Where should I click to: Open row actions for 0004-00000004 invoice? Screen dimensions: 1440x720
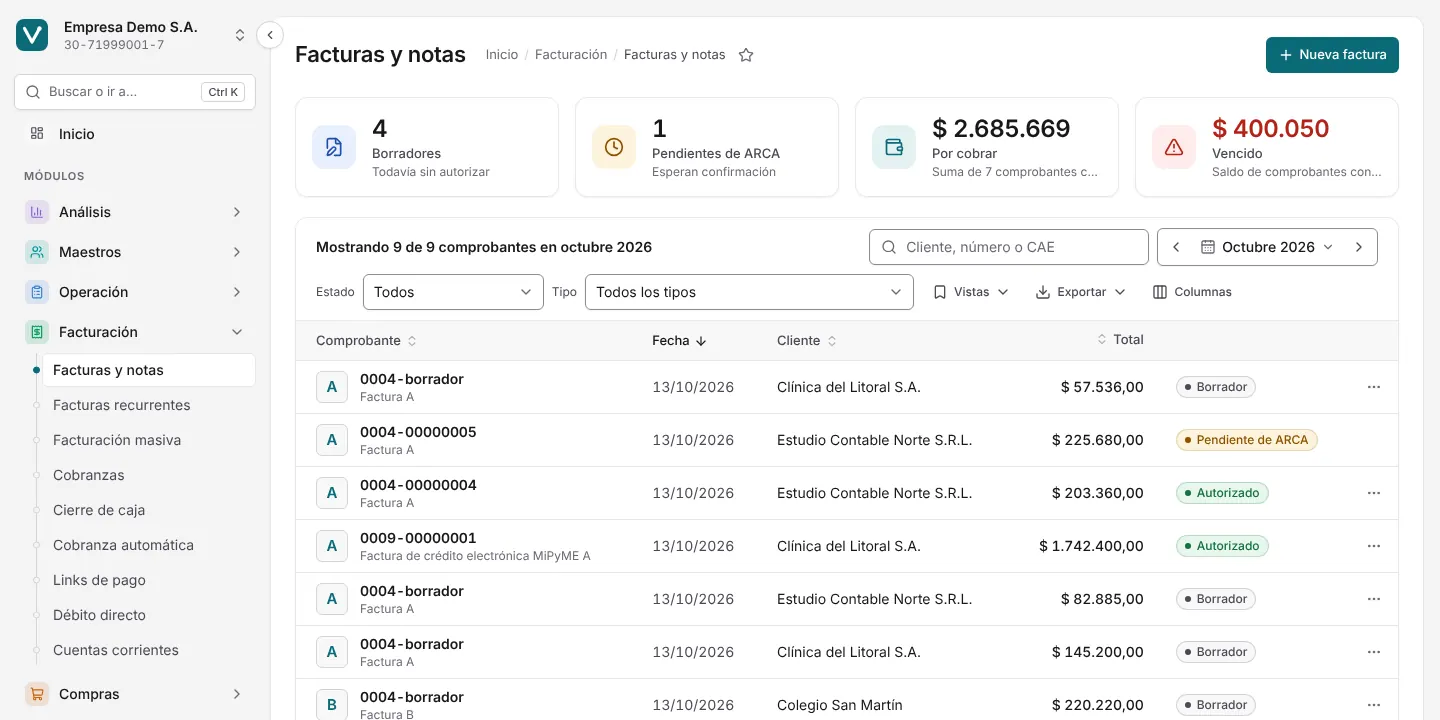[x=1374, y=493]
